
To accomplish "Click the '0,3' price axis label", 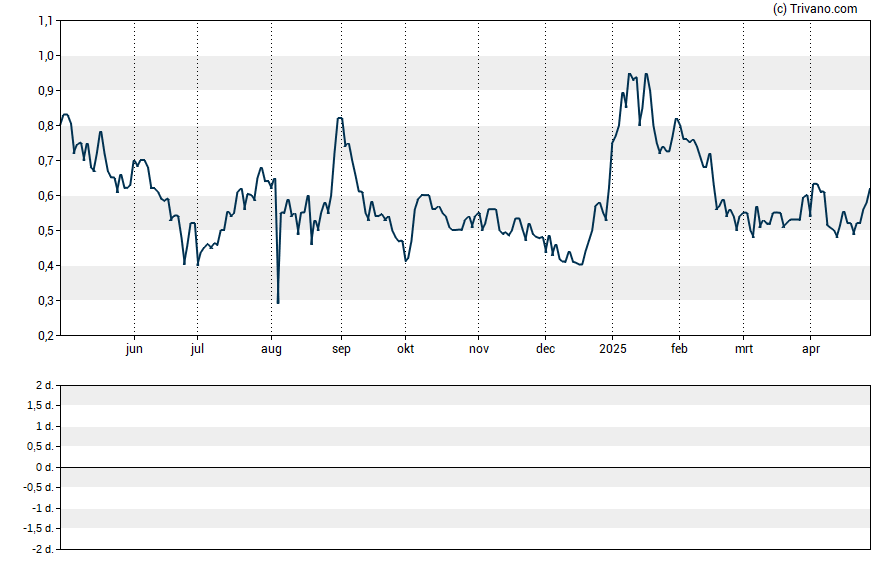I will (x=46, y=301).
